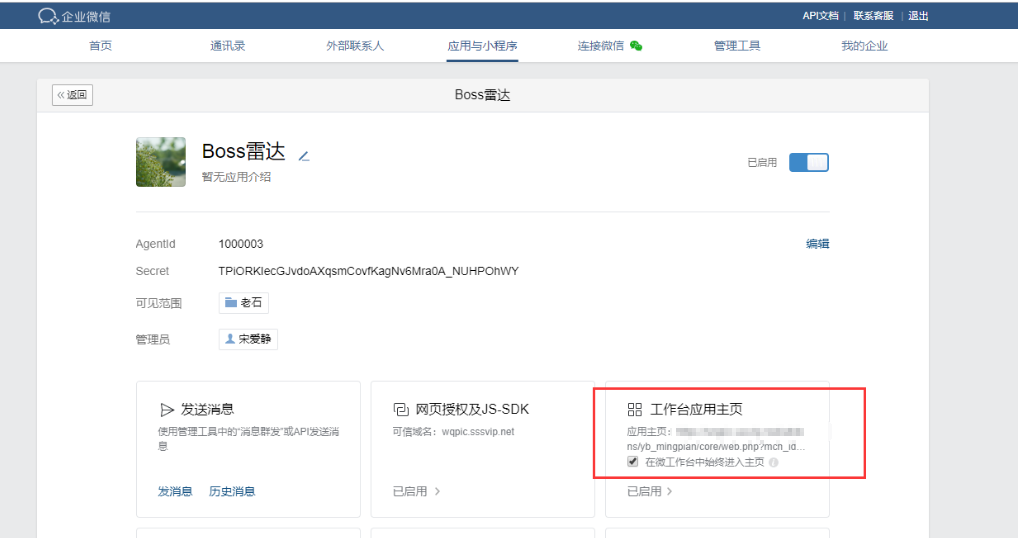The width and height of the screenshot is (1019, 538).
Task: Expand 已启用 under 工作台应用主页
Action: (x=650, y=491)
